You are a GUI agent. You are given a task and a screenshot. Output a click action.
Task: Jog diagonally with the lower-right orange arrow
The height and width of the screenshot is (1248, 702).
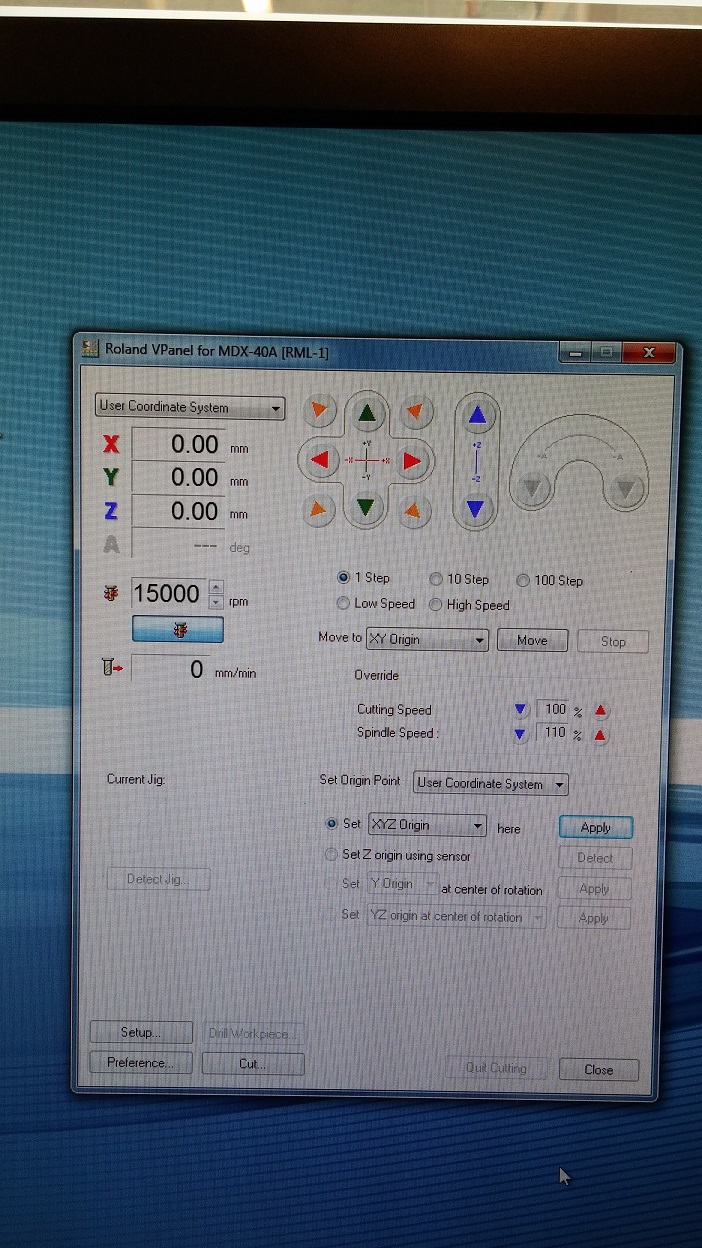[413, 511]
